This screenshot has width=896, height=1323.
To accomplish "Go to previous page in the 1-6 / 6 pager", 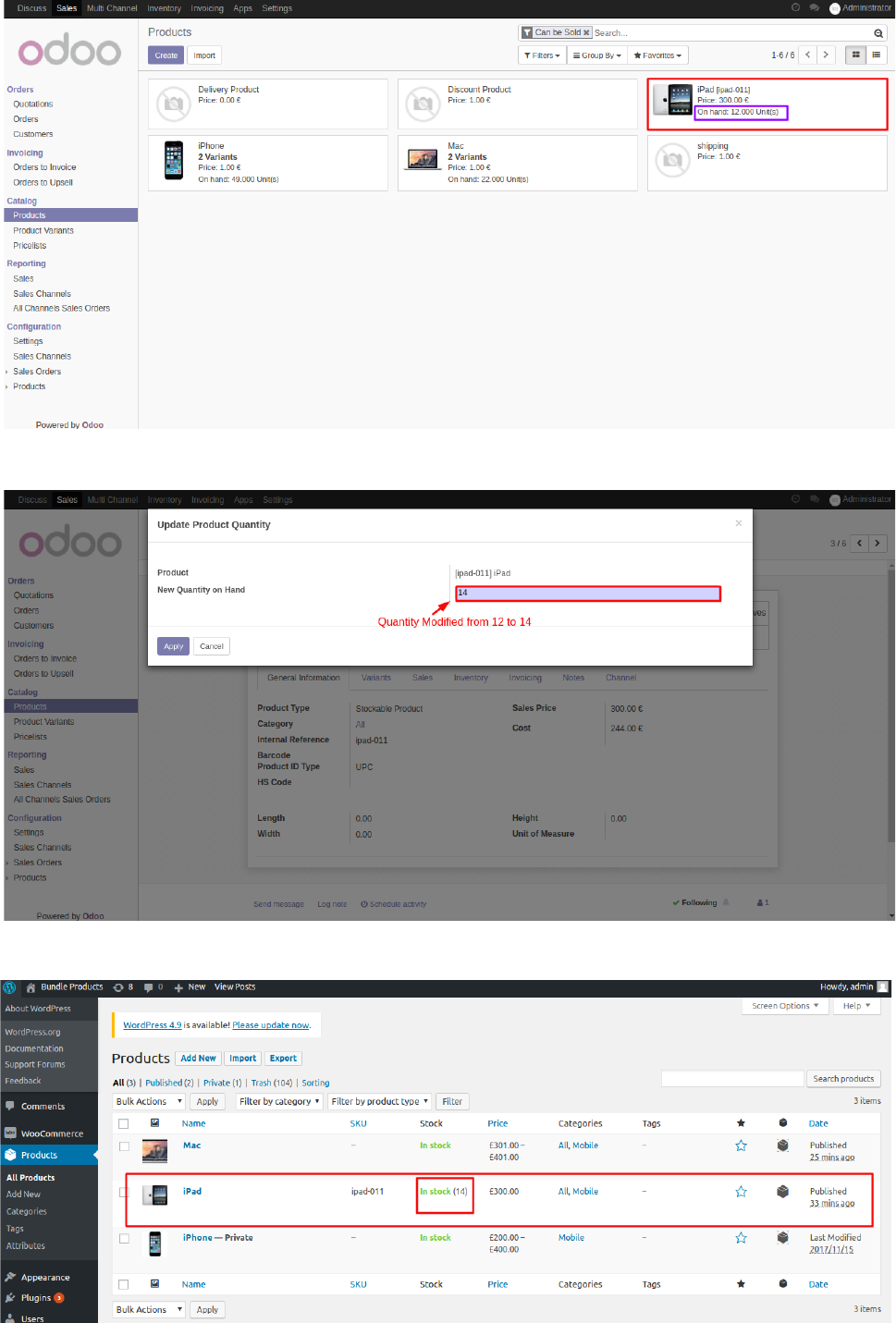I will (x=808, y=55).
